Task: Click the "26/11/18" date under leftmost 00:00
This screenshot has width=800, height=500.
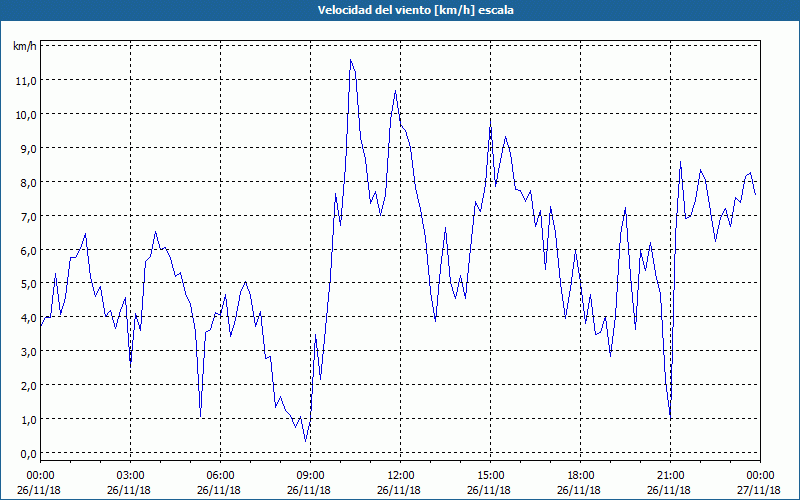Action: point(39,490)
